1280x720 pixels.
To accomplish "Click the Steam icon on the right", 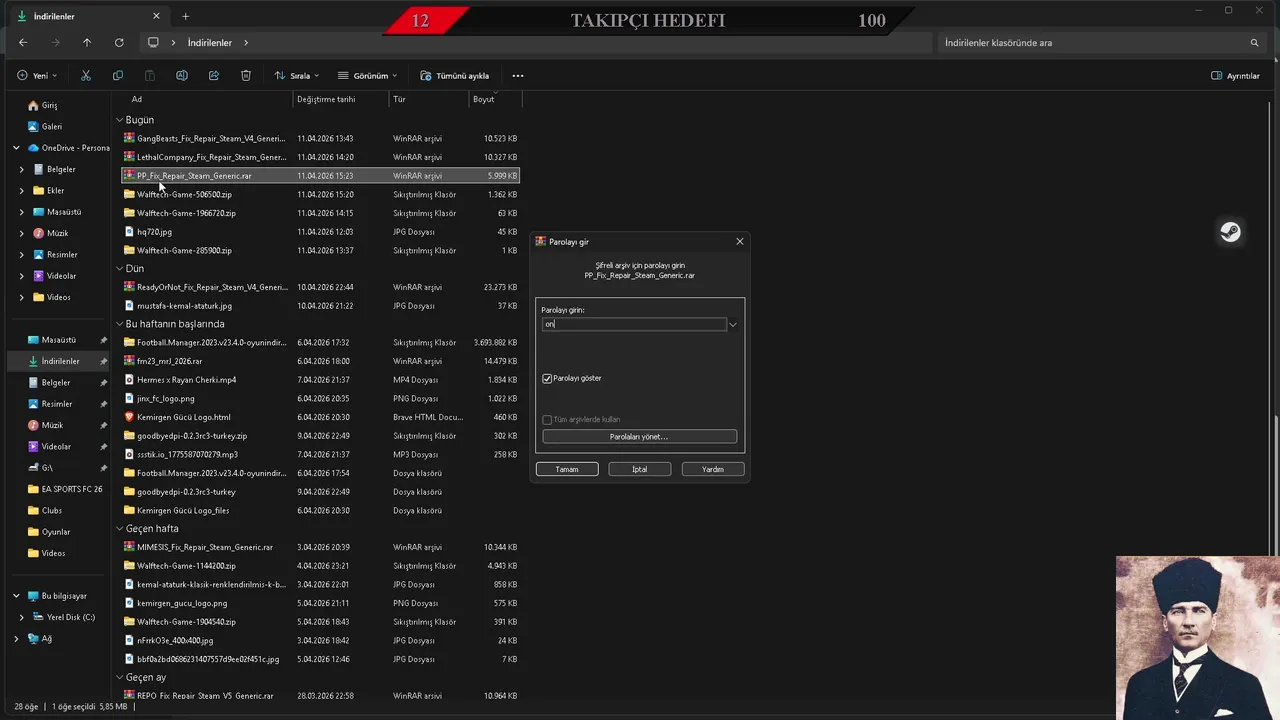I will coord(1230,232).
